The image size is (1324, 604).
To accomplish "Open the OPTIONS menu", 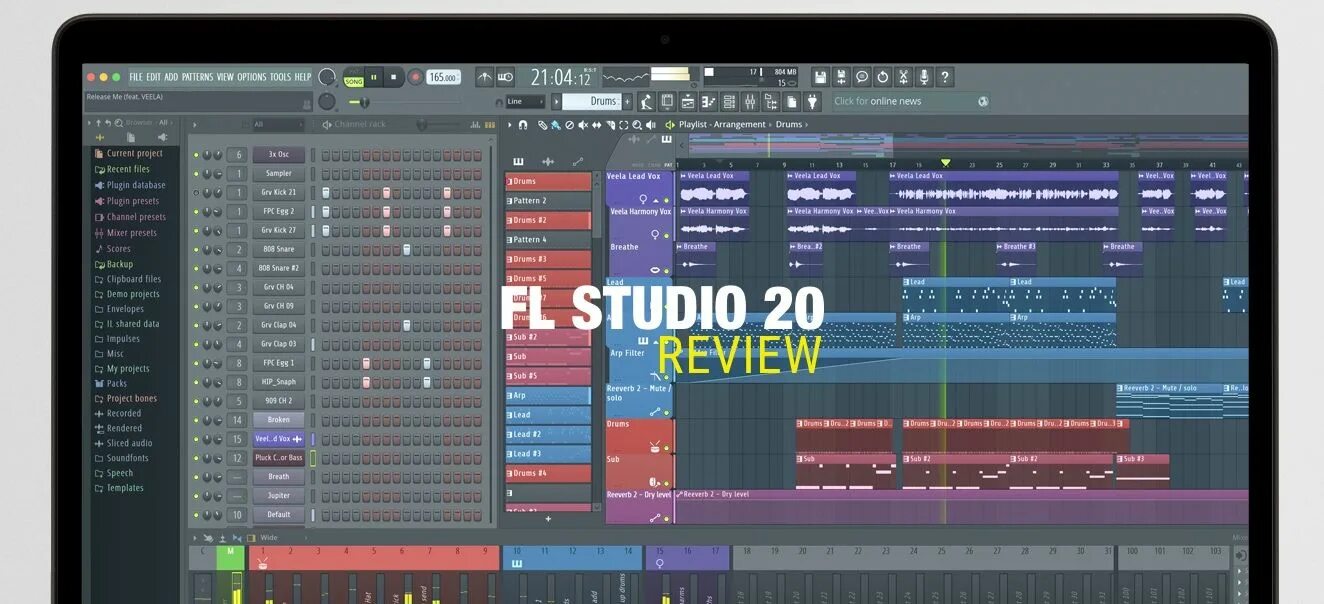I will (x=252, y=77).
